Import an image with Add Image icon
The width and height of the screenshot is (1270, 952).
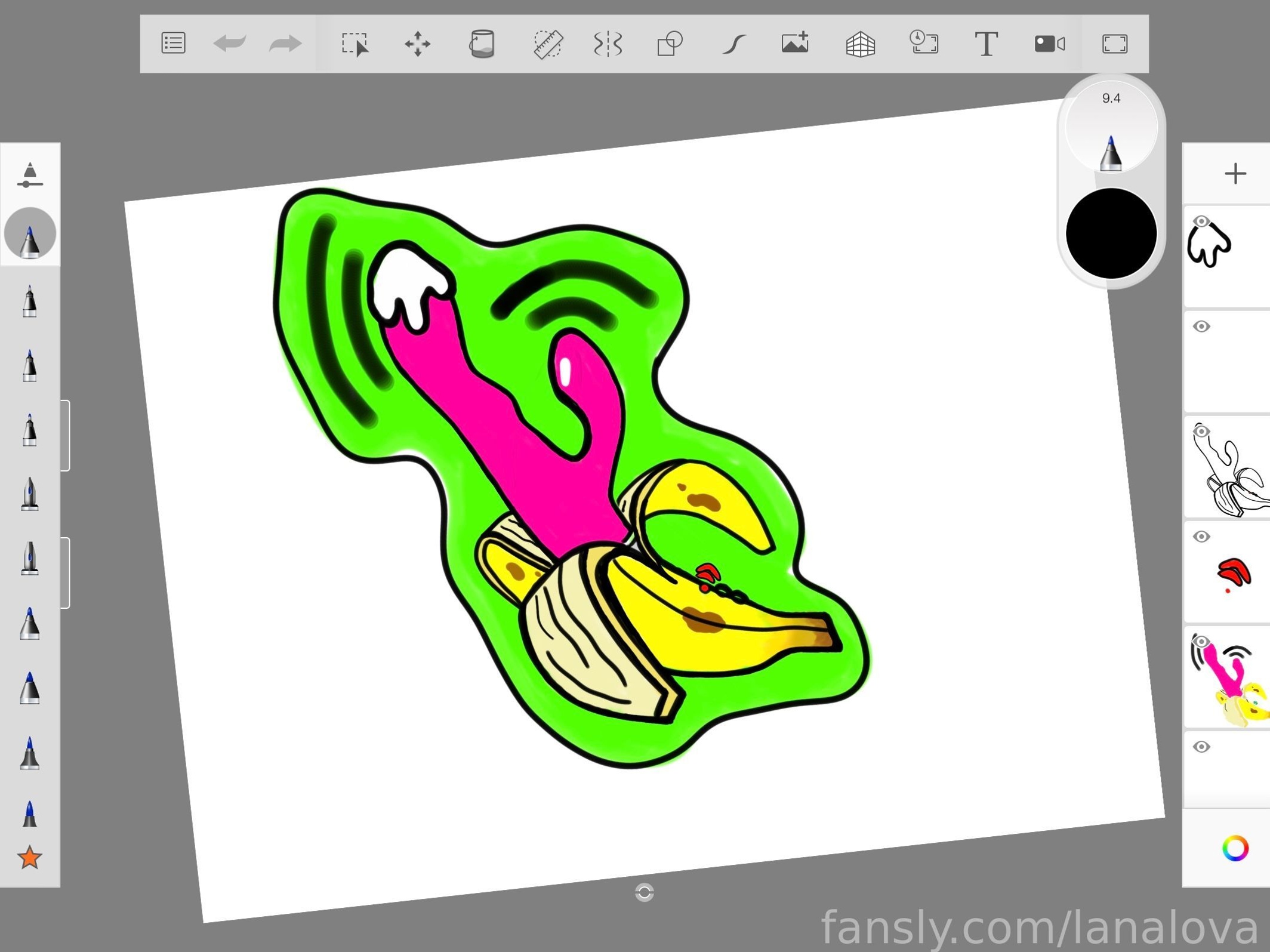(x=795, y=43)
